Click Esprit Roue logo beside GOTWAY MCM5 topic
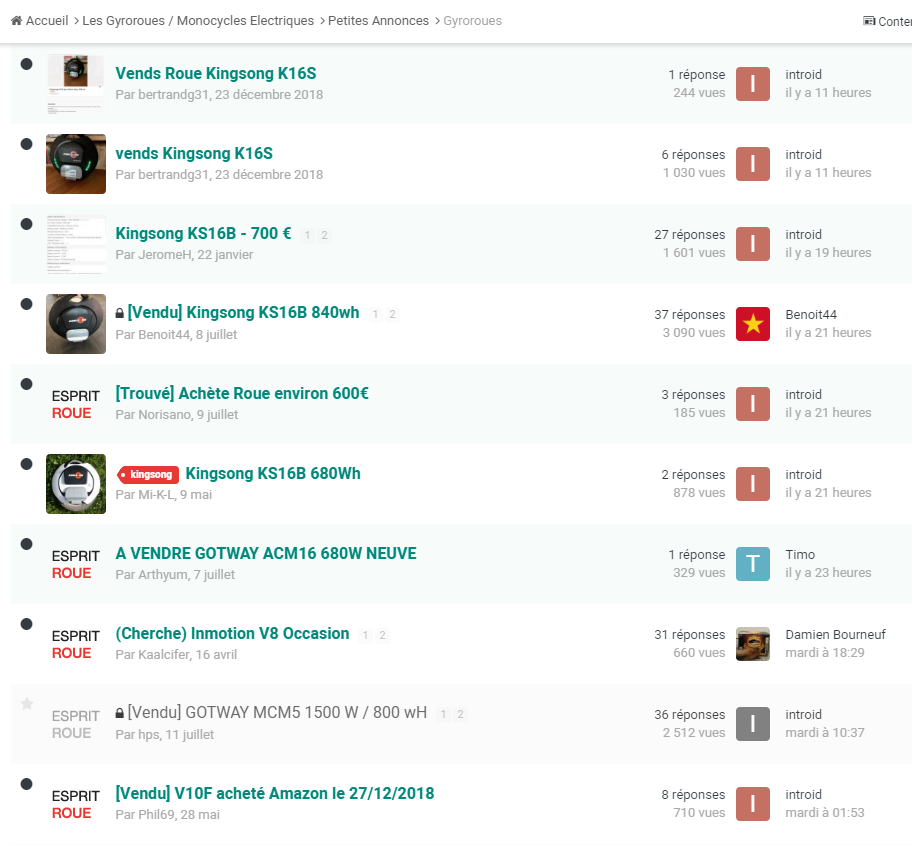Image resolution: width=912 pixels, height=845 pixels. point(76,724)
